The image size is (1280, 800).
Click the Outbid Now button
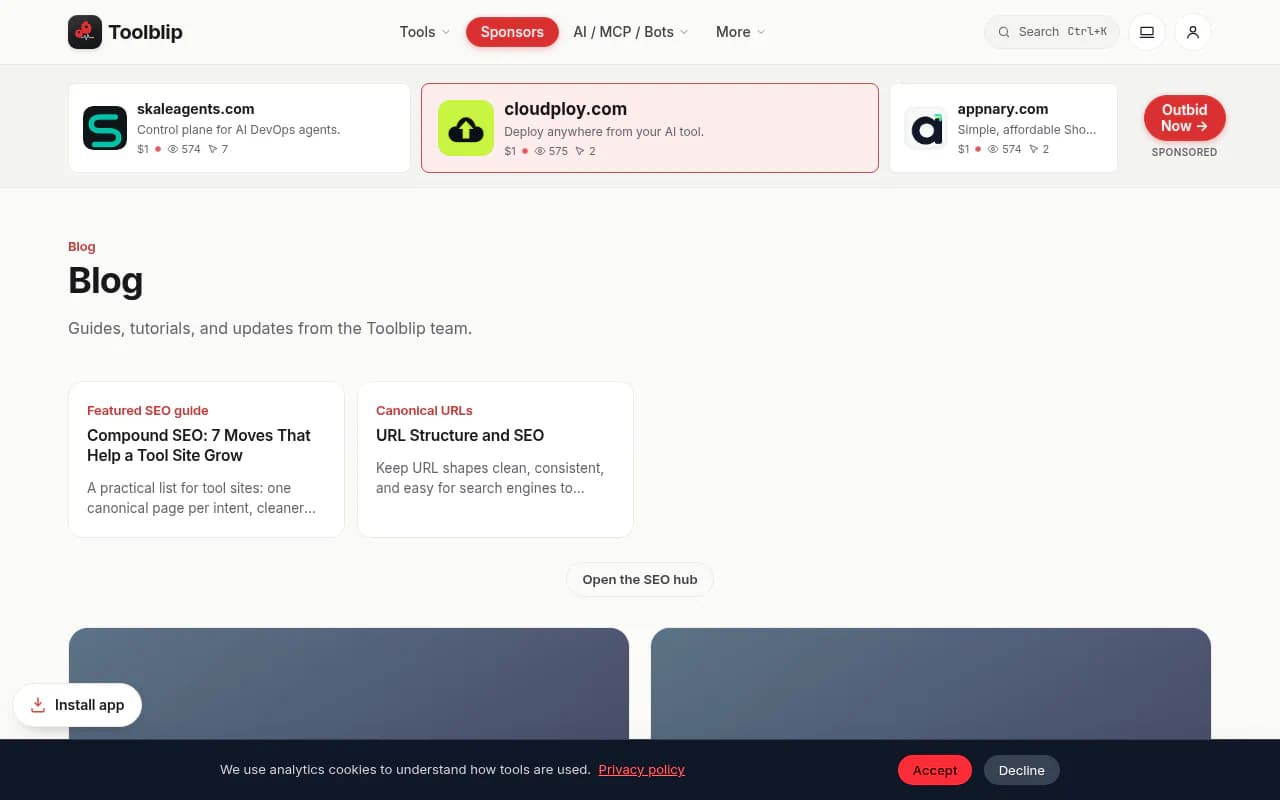pyautogui.click(x=1185, y=118)
